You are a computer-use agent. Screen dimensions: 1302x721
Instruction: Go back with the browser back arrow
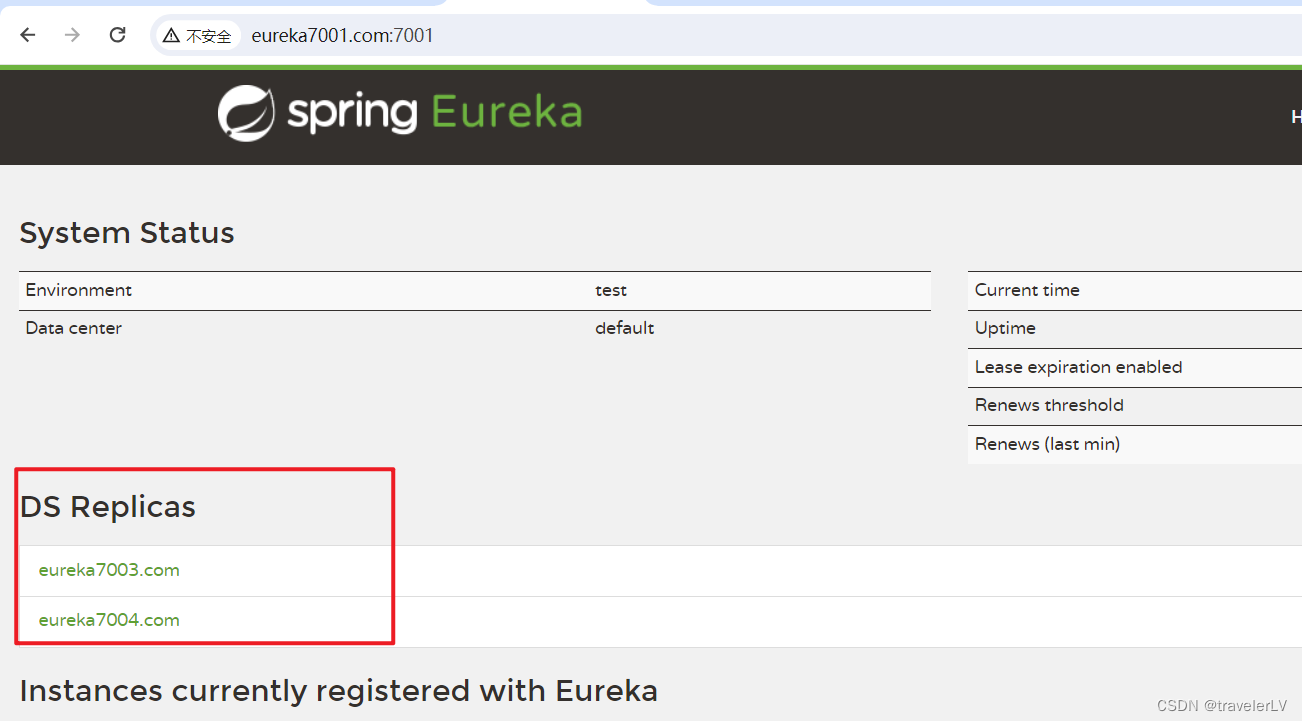[28, 35]
